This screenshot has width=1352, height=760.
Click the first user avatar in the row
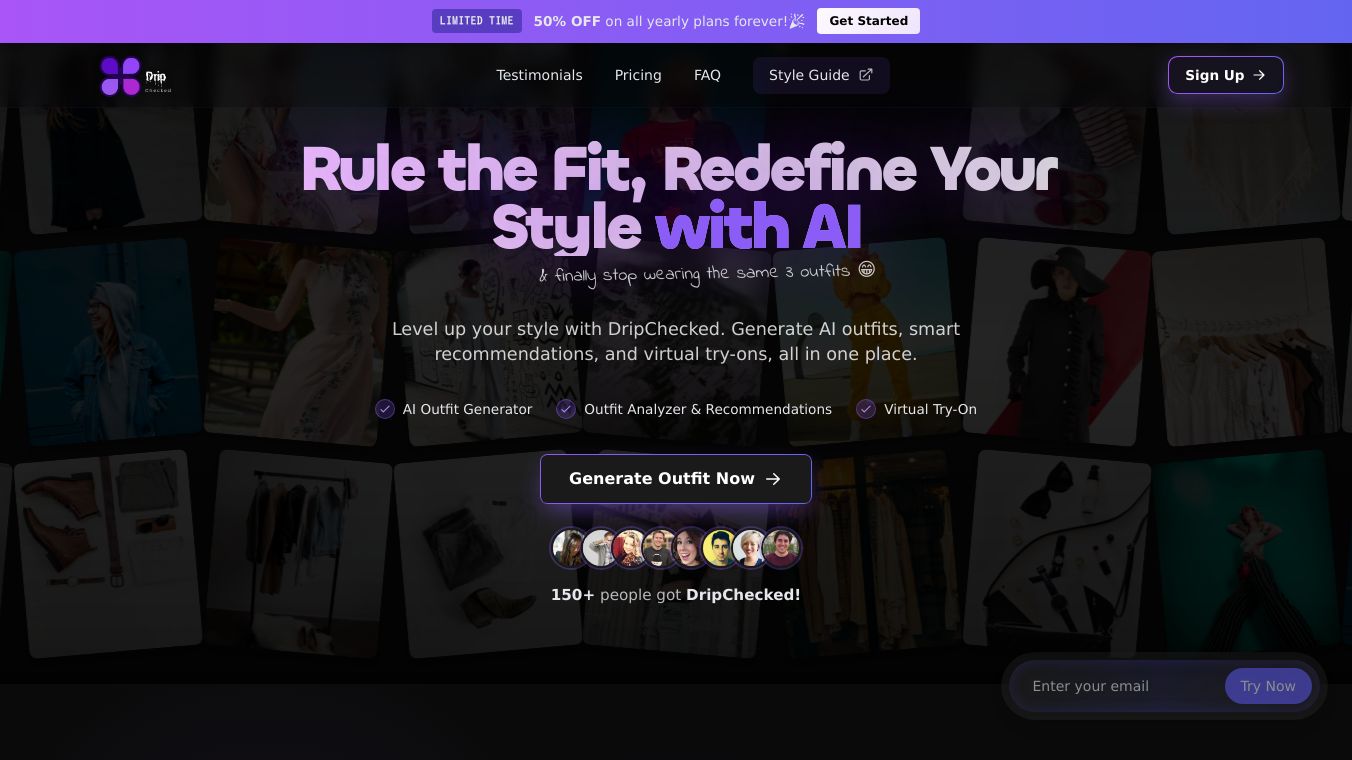pyautogui.click(x=570, y=548)
